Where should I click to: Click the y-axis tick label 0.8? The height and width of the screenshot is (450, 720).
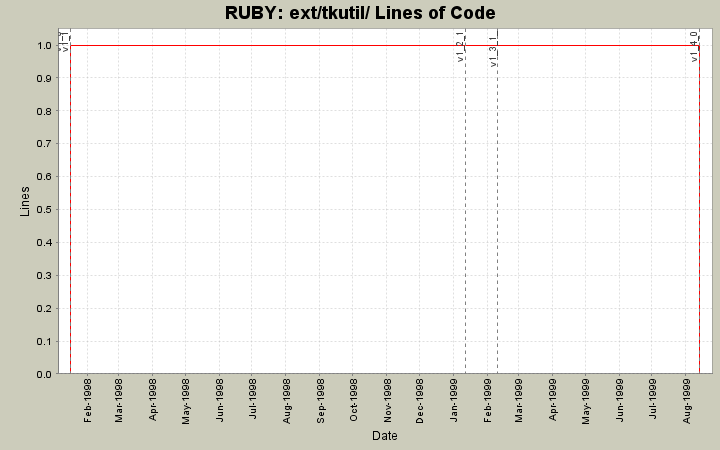point(44,111)
